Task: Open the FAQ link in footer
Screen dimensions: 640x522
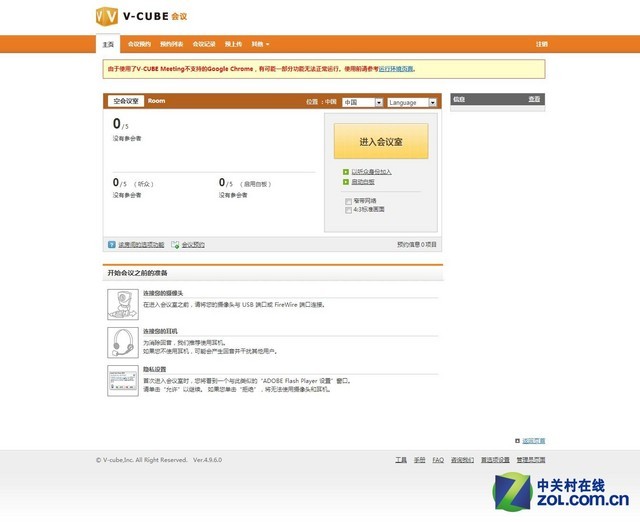Action: click(438, 460)
